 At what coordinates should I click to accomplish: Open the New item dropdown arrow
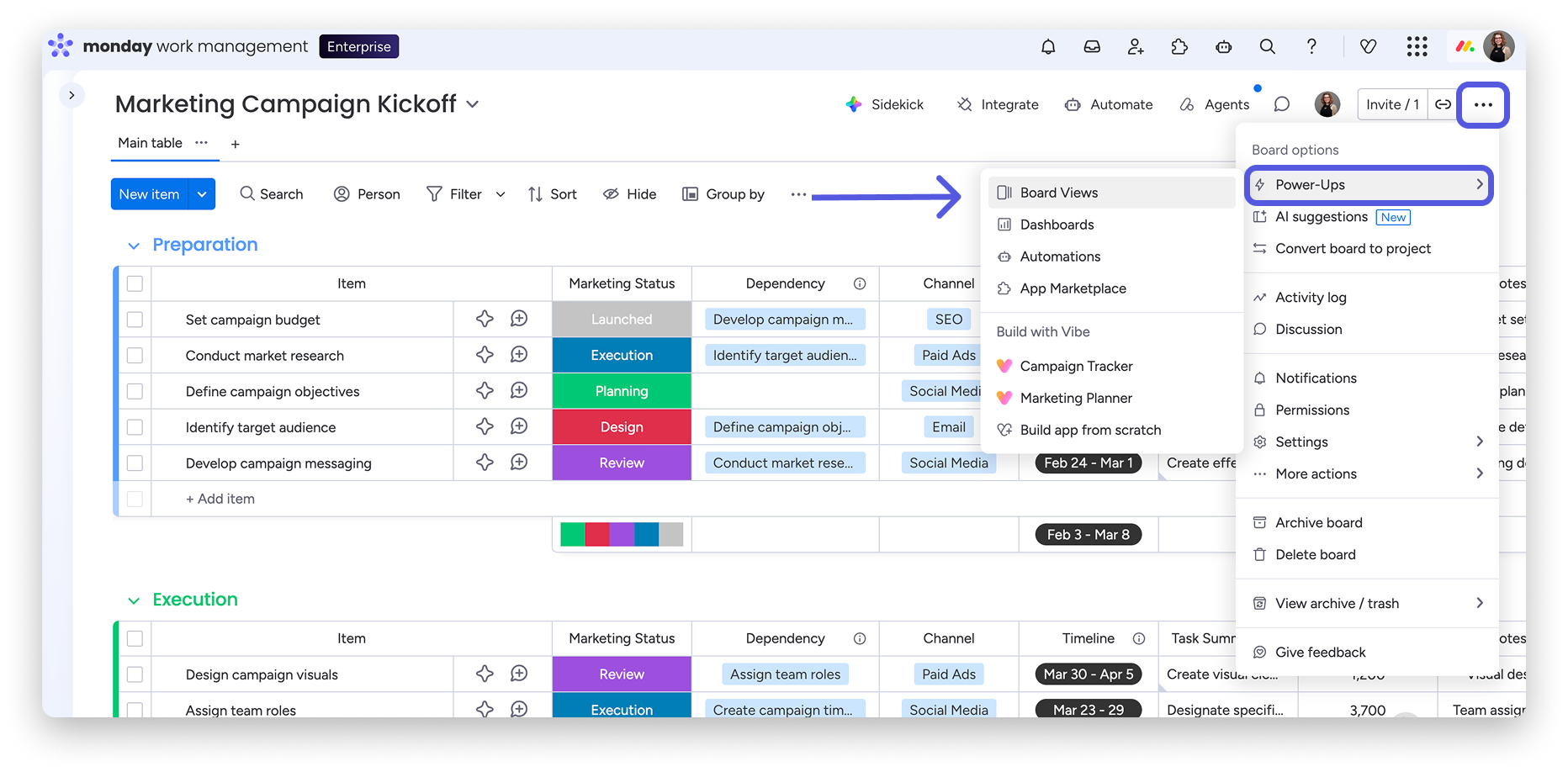[202, 194]
